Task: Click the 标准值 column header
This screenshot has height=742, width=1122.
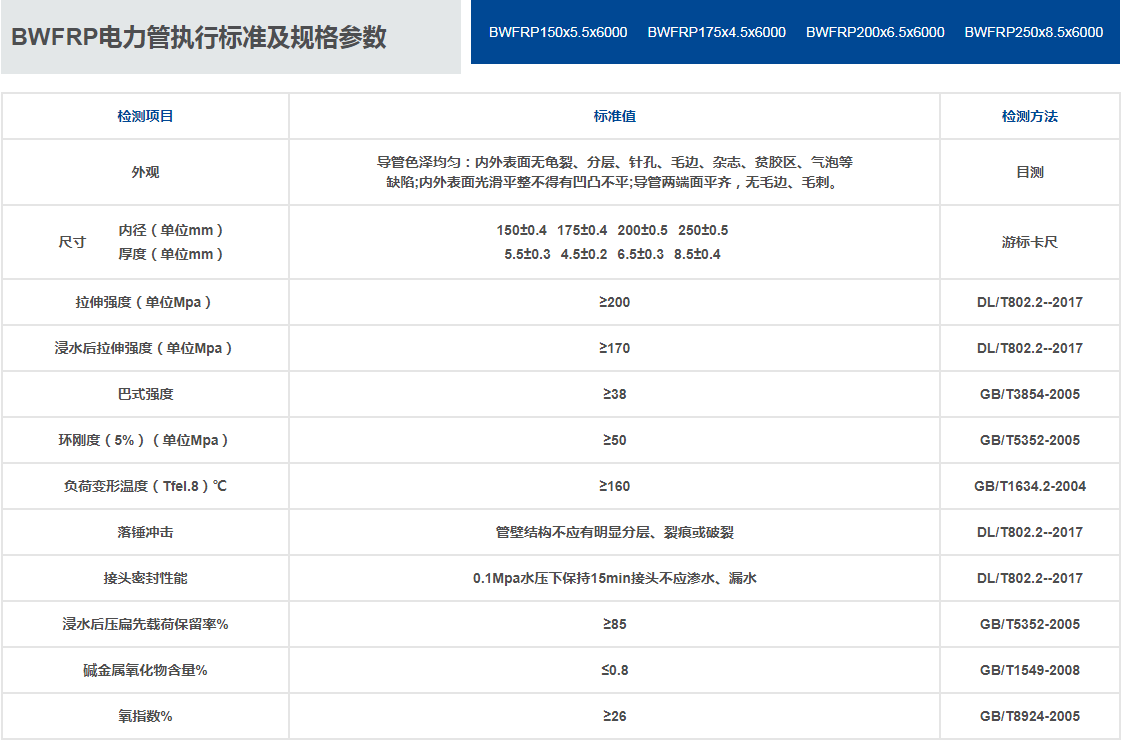Action: [x=613, y=116]
